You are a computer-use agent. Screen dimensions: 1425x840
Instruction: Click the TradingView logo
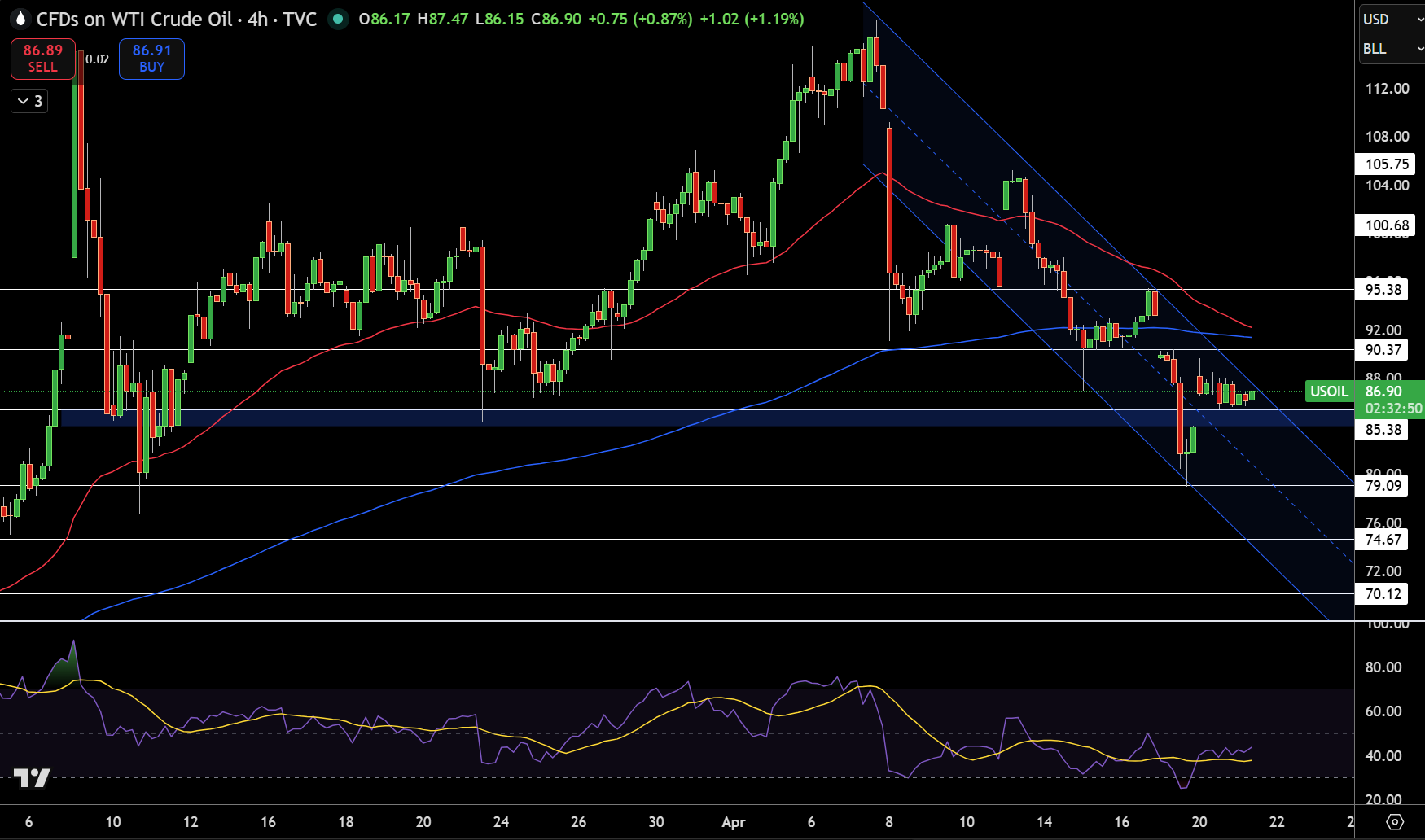coord(32,778)
